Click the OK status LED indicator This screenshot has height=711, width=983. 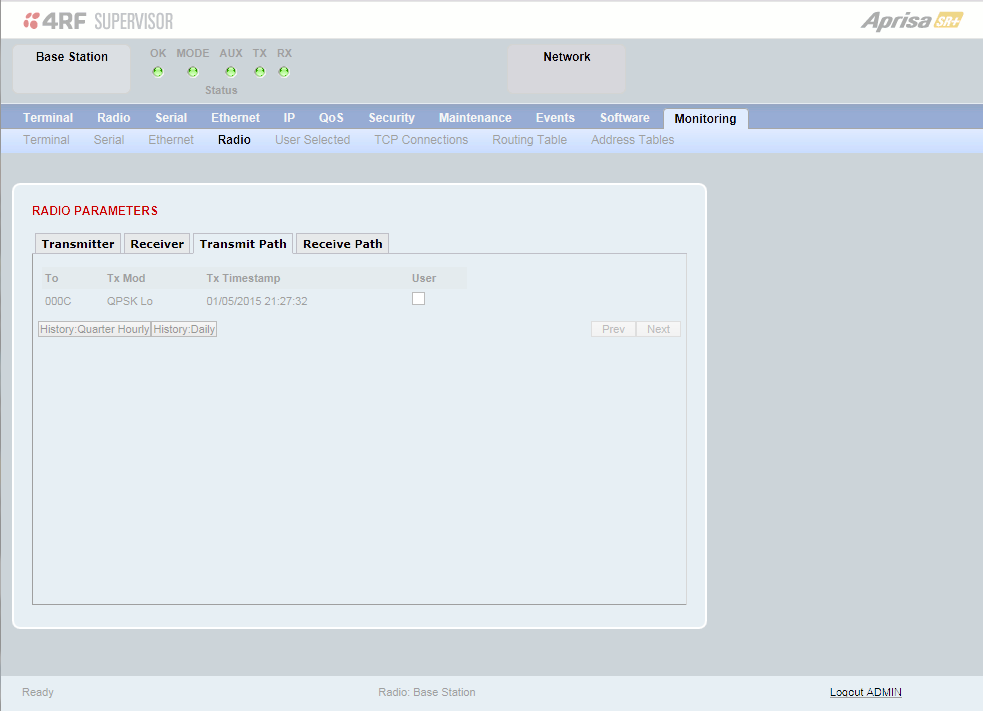158,72
